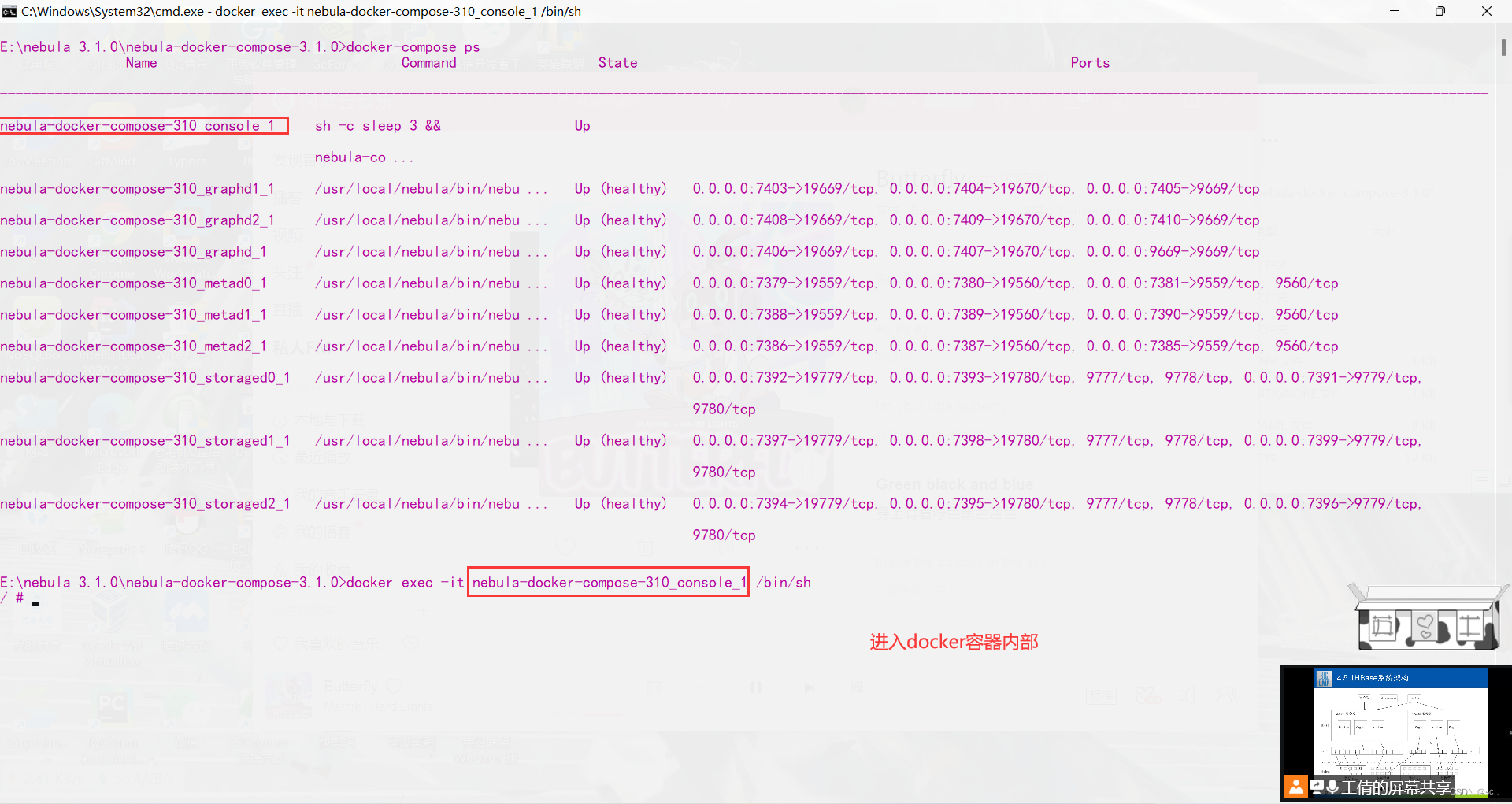Screen dimensions: 1512x804
Task: Click port mapping 0.0.0.0:7391->9779/tcp
Action: tap(1332, 377)
